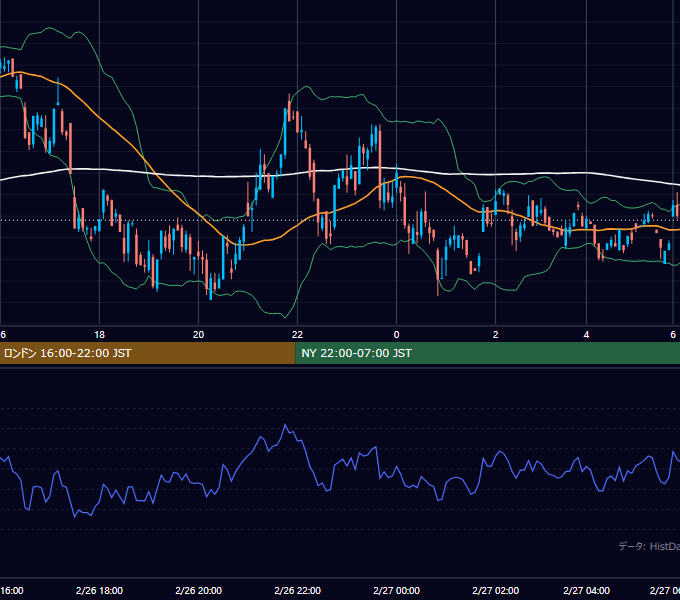Click the ロンドン 16:00-22:00 JST session bar
The height and width of the screenshot is (600, 680).
(147, 353)
